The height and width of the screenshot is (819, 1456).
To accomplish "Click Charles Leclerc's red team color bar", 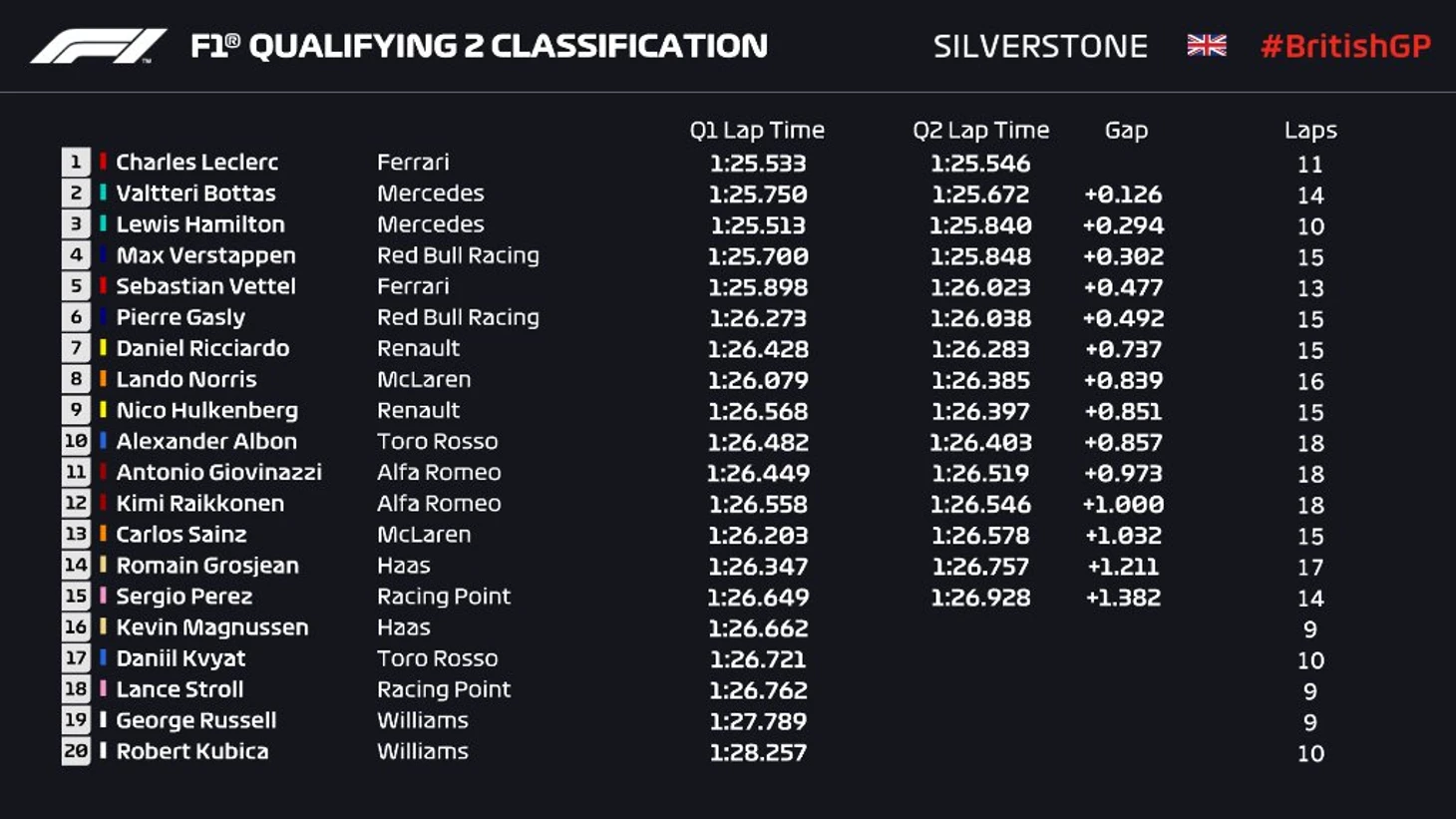I will 103,162.
